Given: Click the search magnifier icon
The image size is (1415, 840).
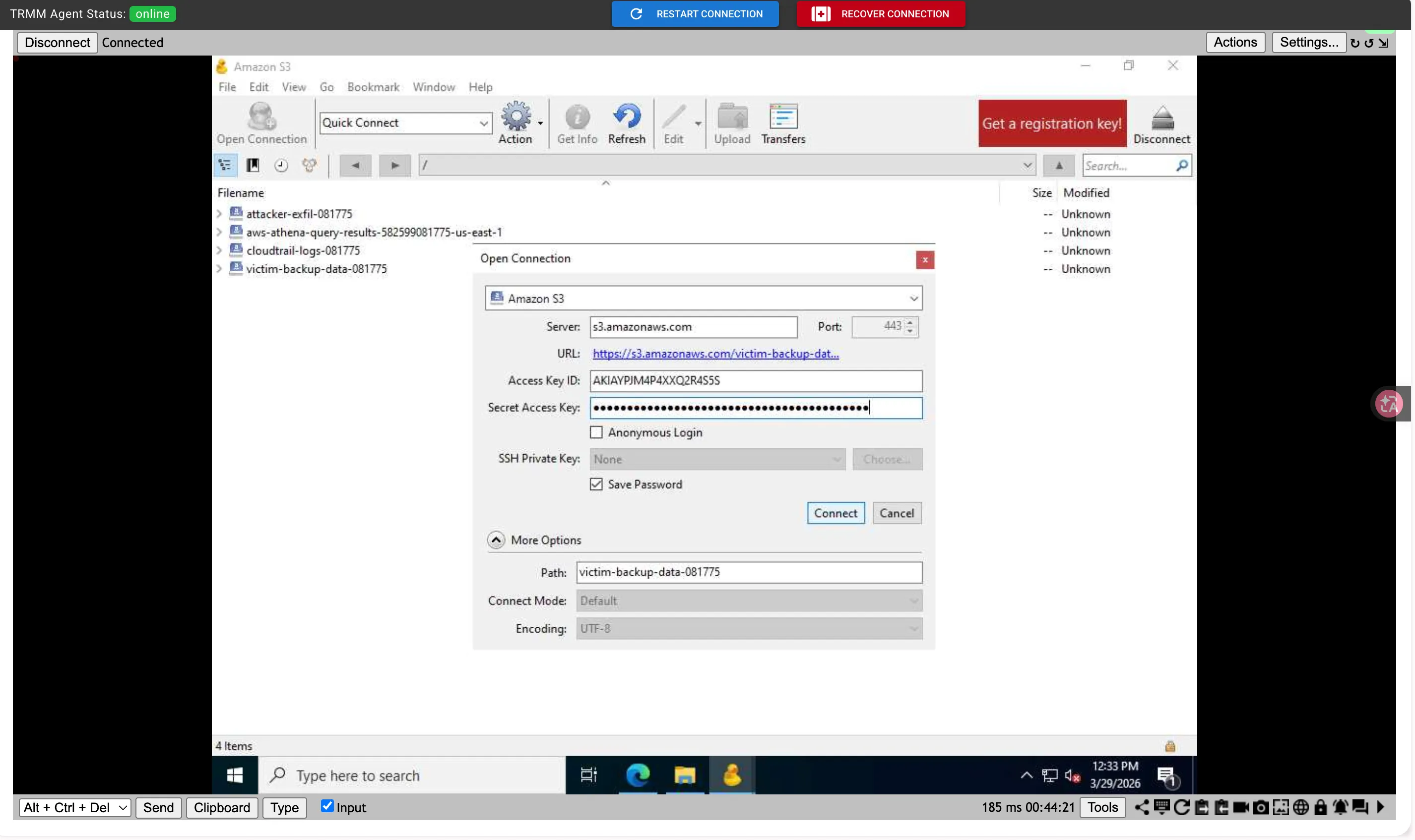Looking at the screenshot, I should coord(1182,165).
